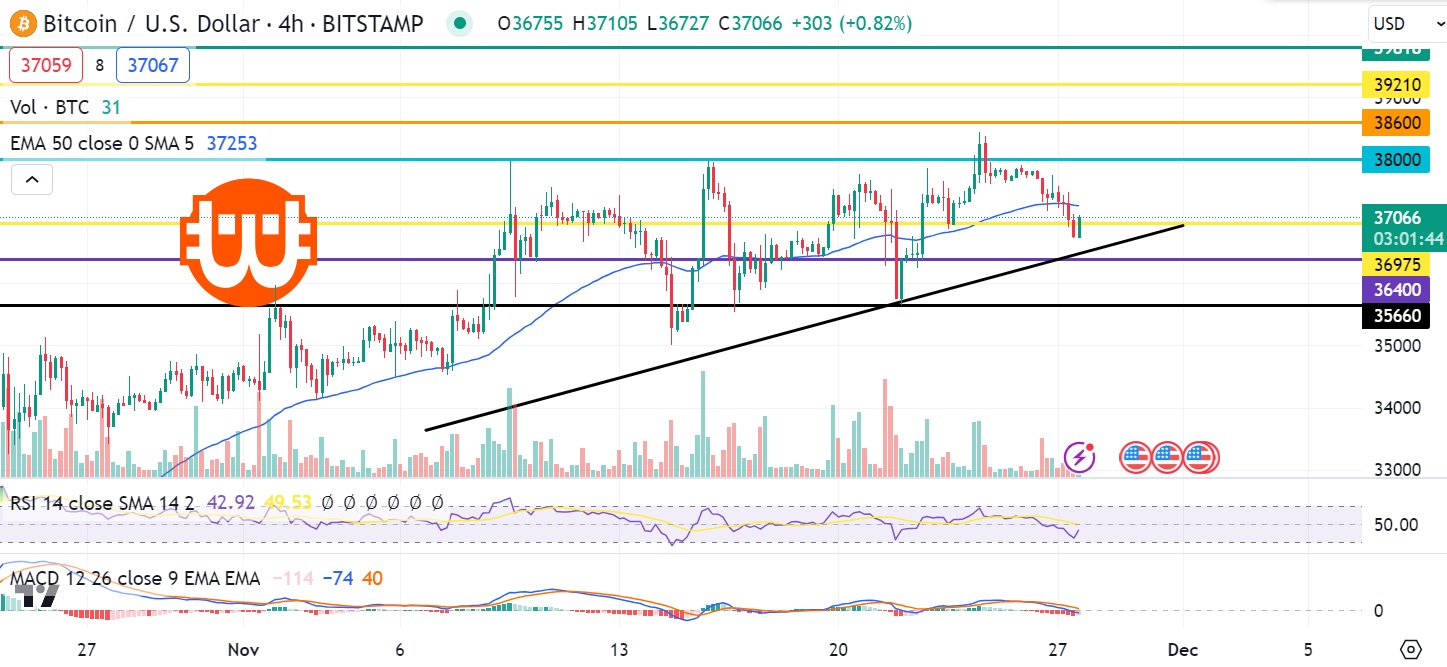The width and height of the screenshot is (1447, 667).
Task: Click the RSI value 42.92
Action: 231,503
